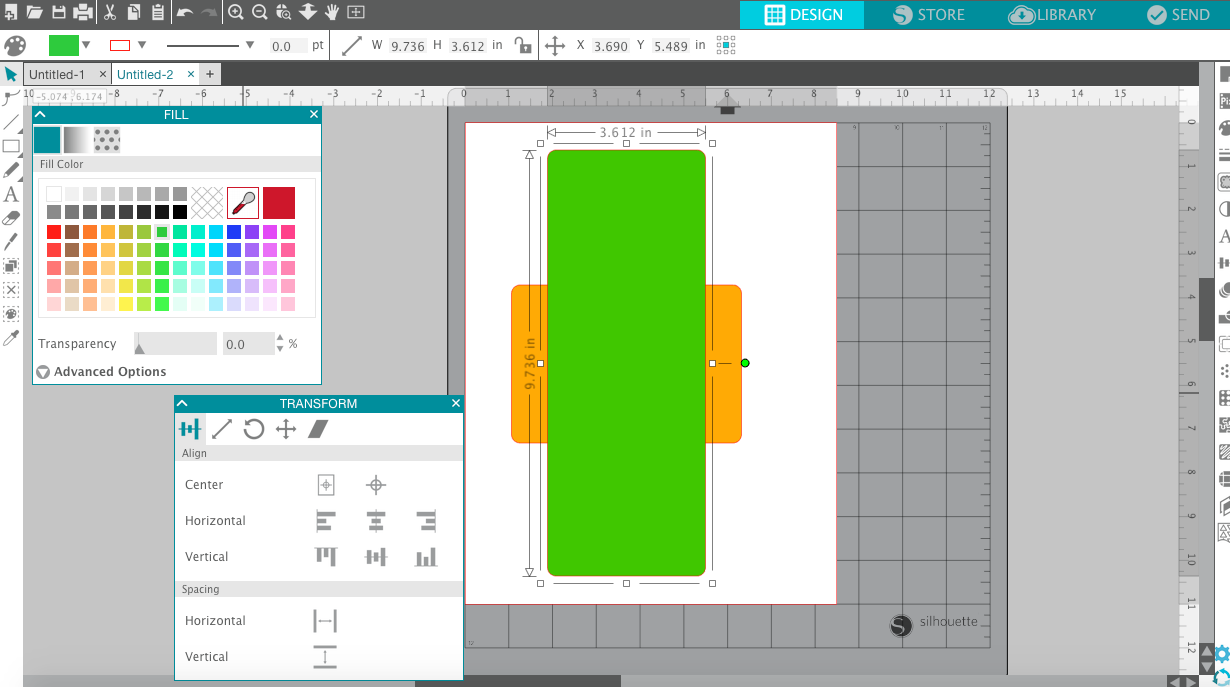Click Horizontal align right icon
Viewport: 1230px width, 687px height.
click(x=427, y=521)
